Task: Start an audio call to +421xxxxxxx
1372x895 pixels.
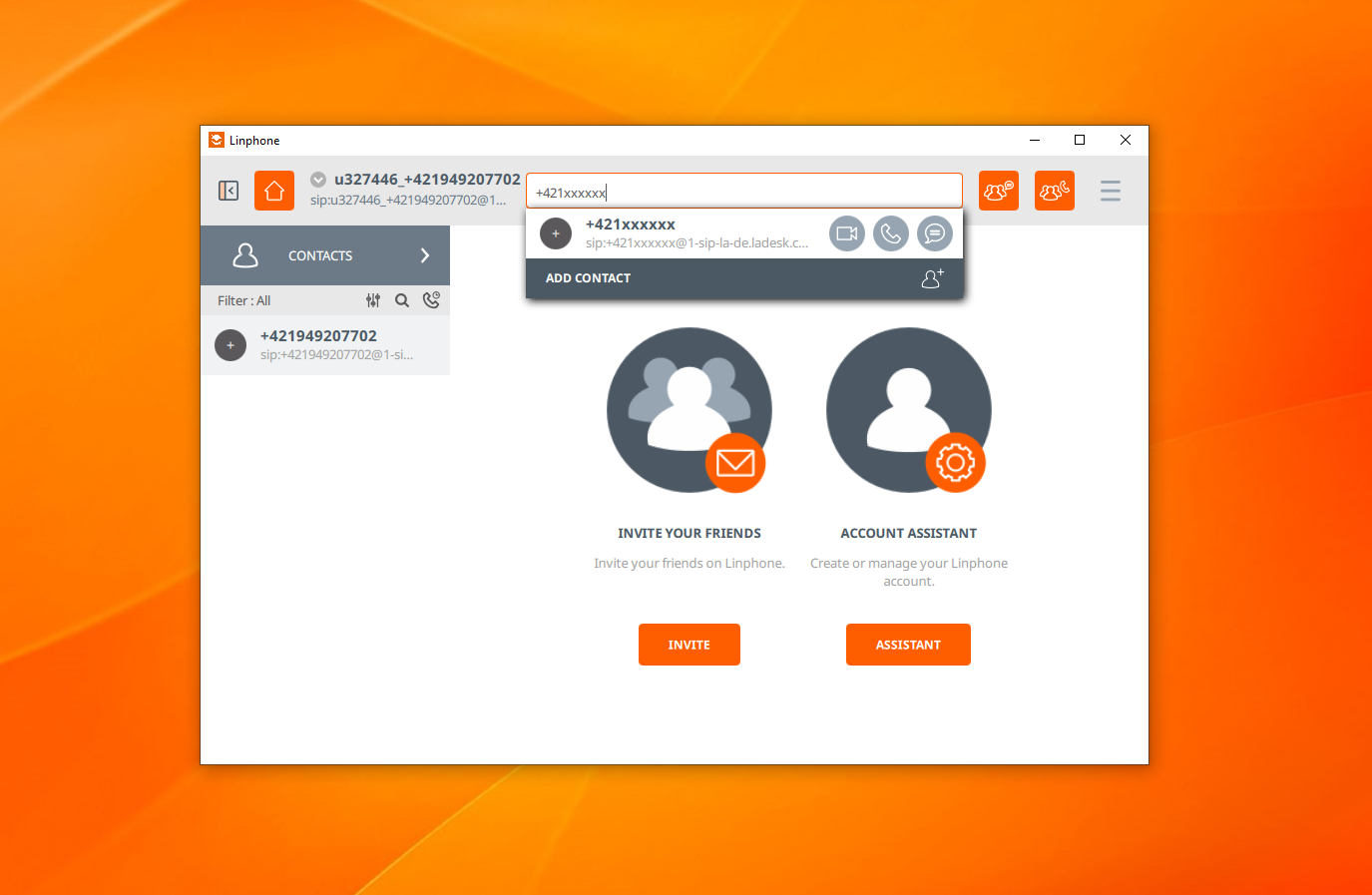Action: 891,233
